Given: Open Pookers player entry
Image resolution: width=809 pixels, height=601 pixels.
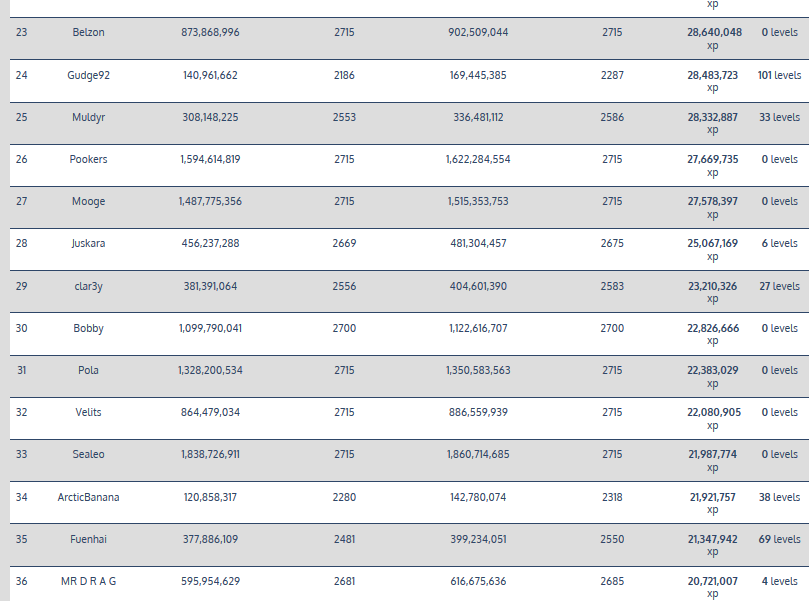Looking at the screenshot, I should coord(88,159).
